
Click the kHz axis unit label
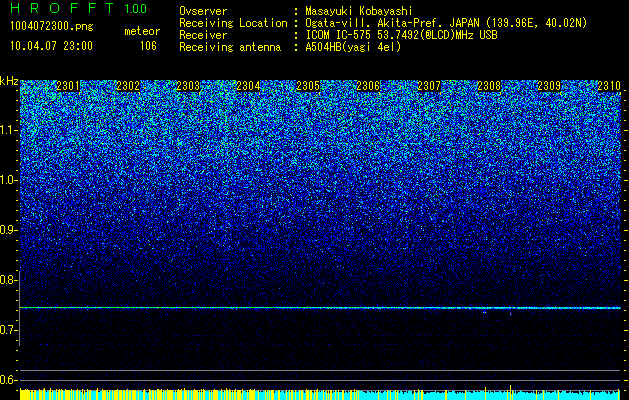click(9, 81)
